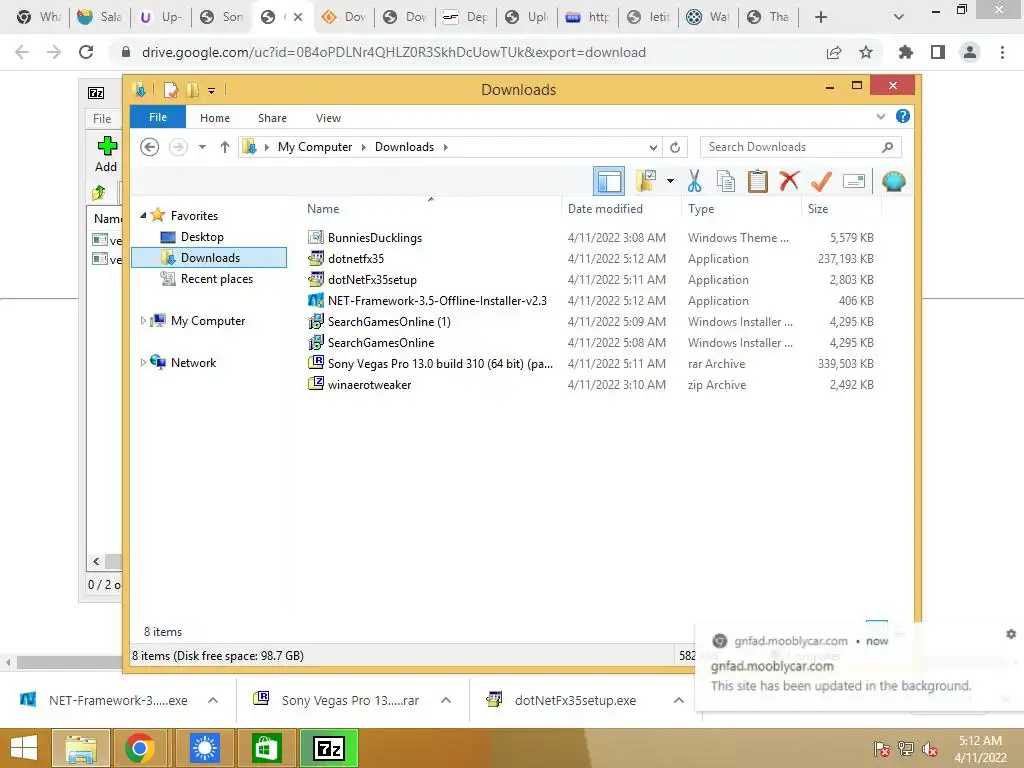Open the recent locations dropdown arrow
The width and height of the screenshot is (1024, 768).
(x=202, y=147)
